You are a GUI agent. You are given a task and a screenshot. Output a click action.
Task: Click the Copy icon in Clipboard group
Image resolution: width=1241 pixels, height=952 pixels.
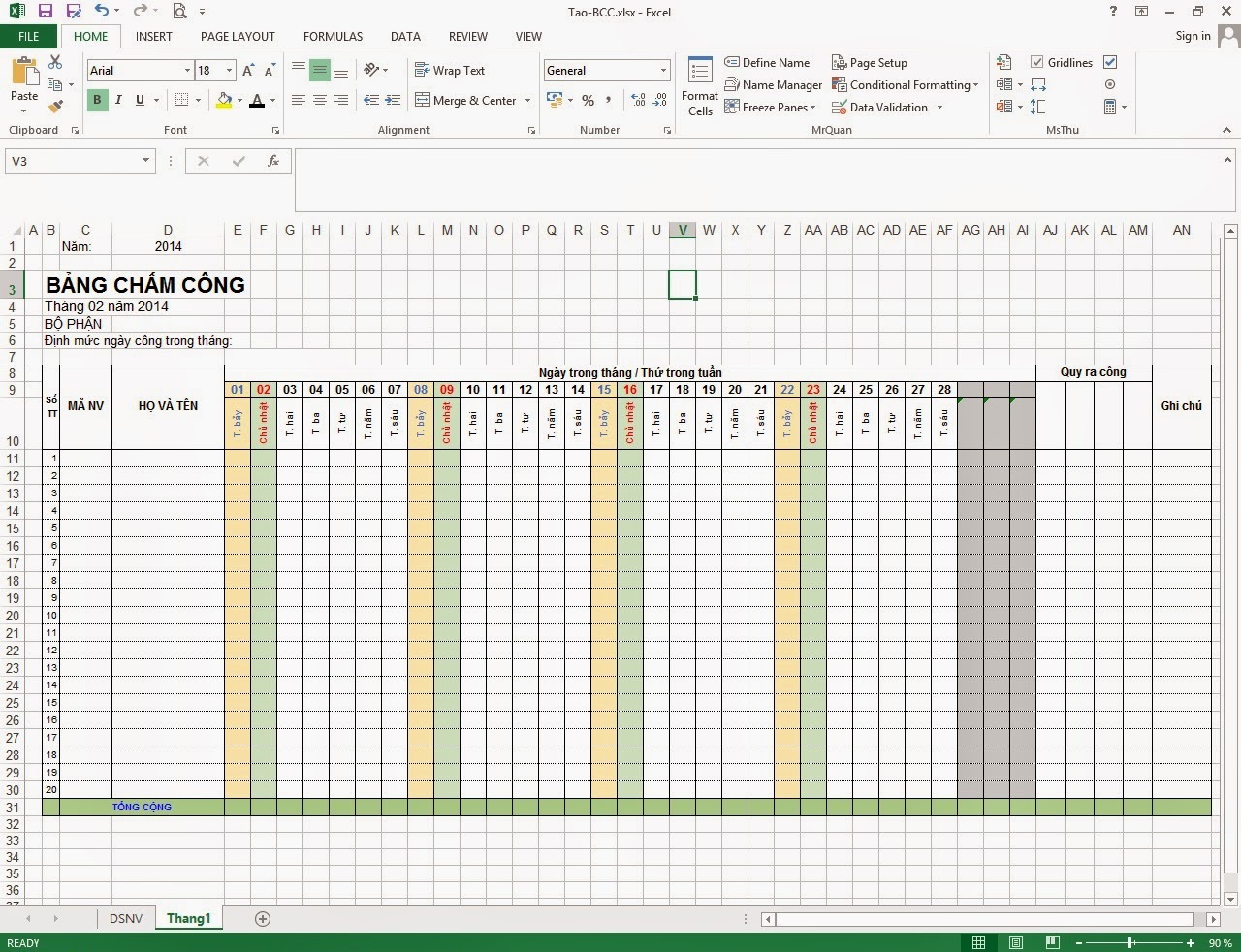click(x=55, y=84)
